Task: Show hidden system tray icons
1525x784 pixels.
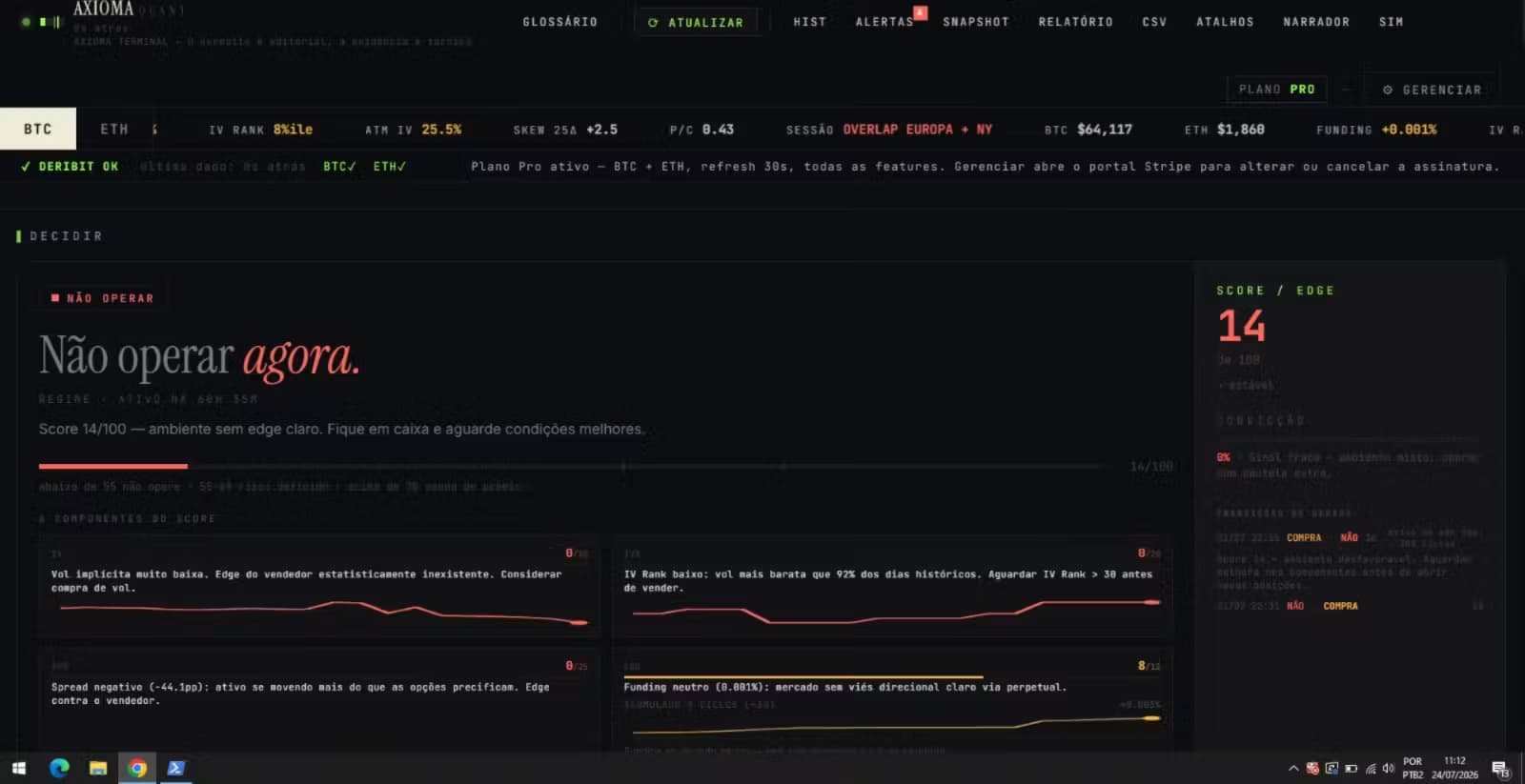Action: click(x=1293, y=768)
